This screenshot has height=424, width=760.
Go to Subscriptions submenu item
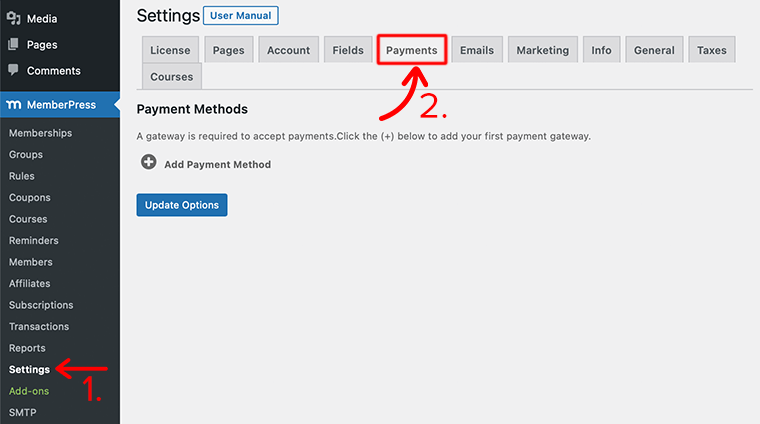click(41, 305)
